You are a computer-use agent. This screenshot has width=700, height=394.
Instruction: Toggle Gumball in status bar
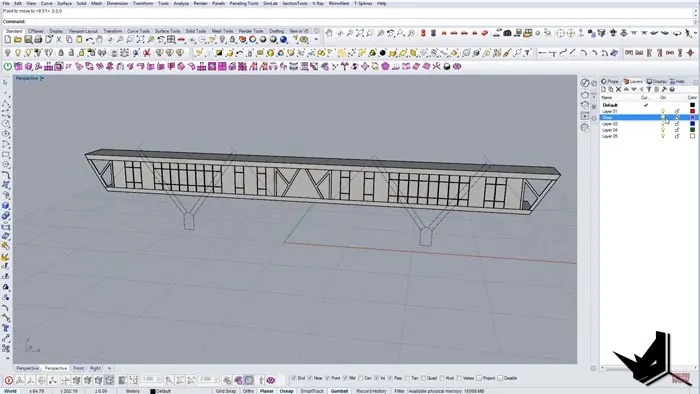pos(339,391)
